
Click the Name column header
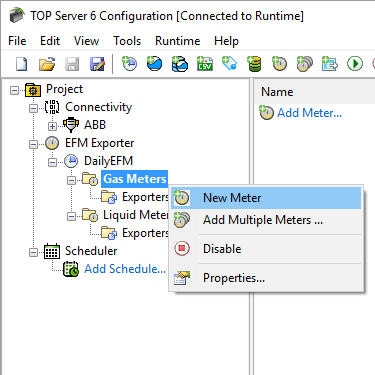[315, 92]
